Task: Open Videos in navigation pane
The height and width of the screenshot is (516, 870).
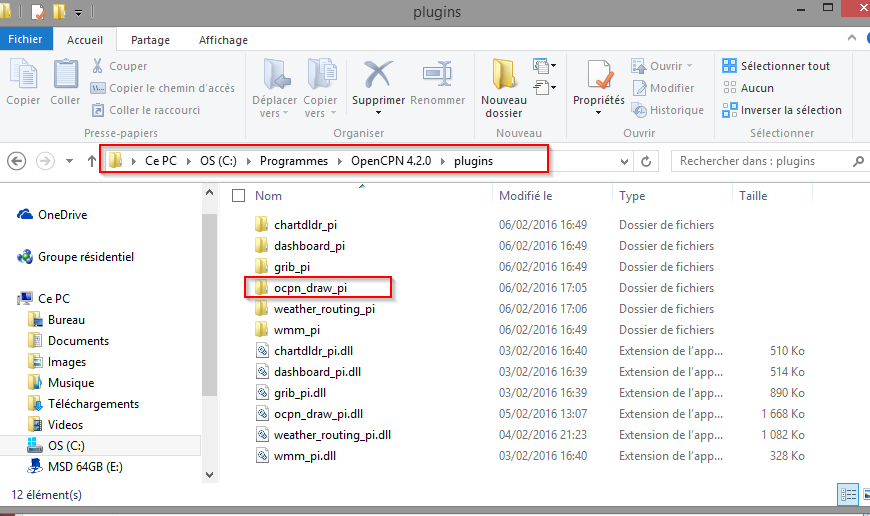Action: coord(55,425)
